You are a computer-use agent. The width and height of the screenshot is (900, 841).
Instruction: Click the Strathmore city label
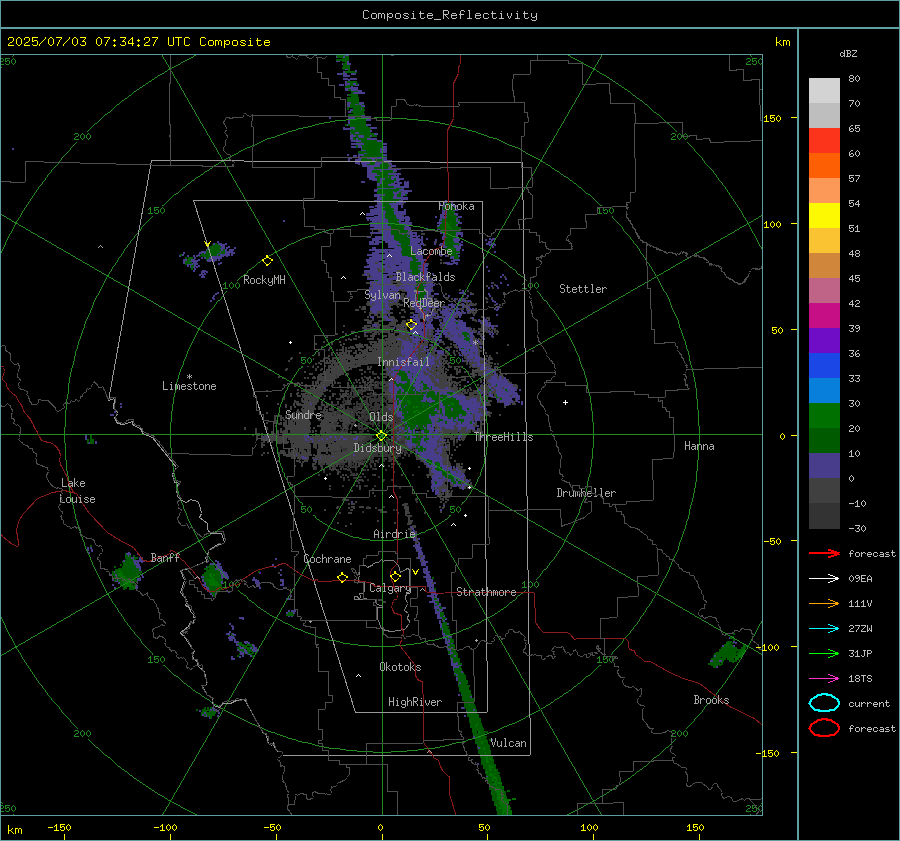[x=486, y=592]
